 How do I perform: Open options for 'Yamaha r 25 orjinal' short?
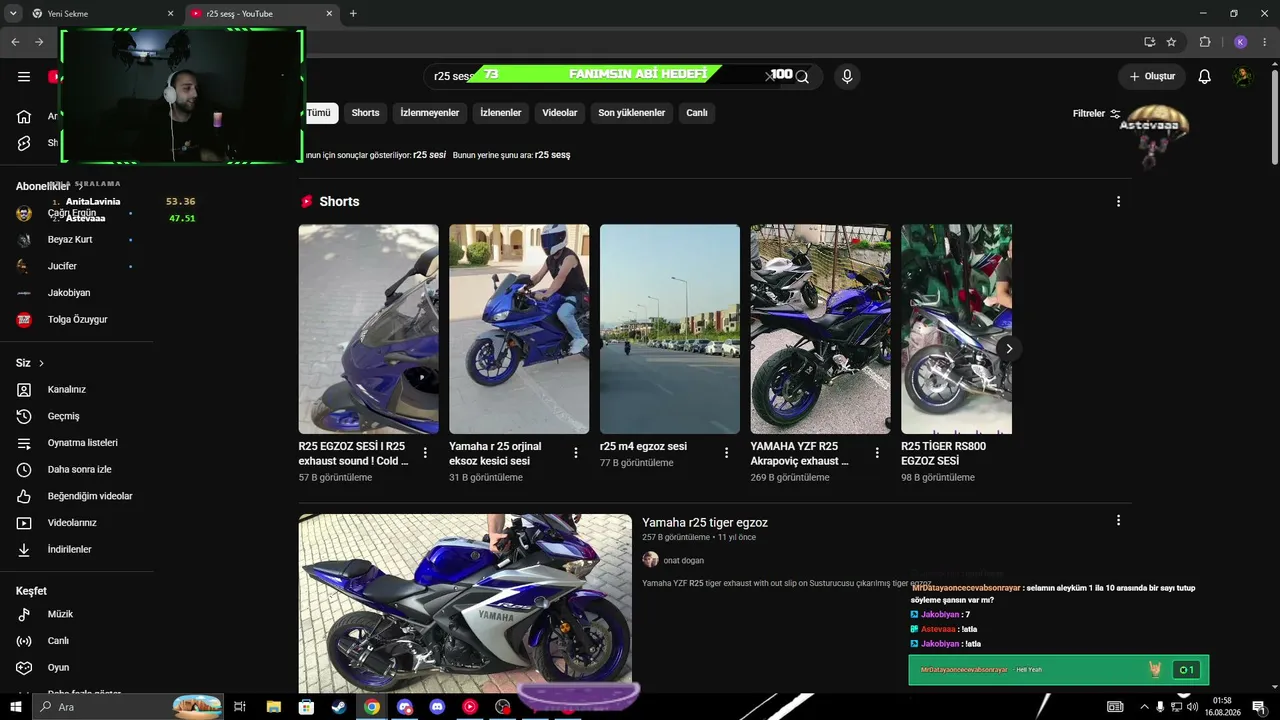576,453
